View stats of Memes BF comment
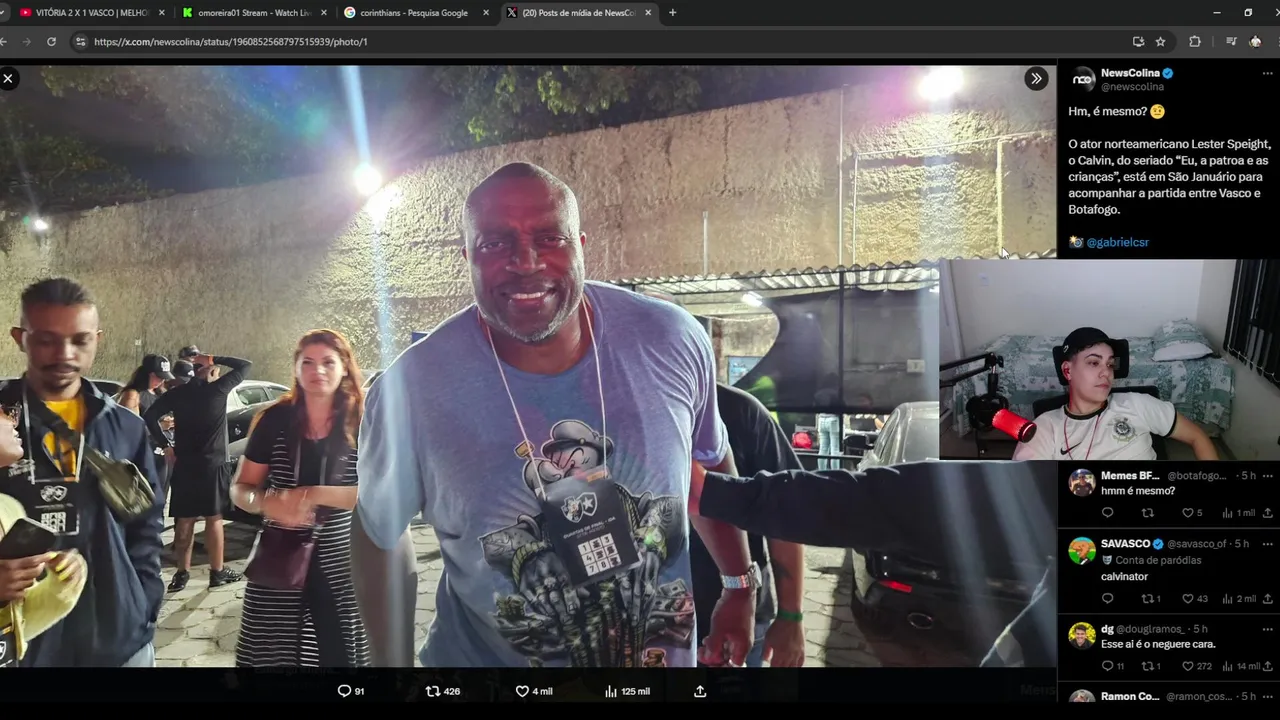 (x=1238, y=513)
